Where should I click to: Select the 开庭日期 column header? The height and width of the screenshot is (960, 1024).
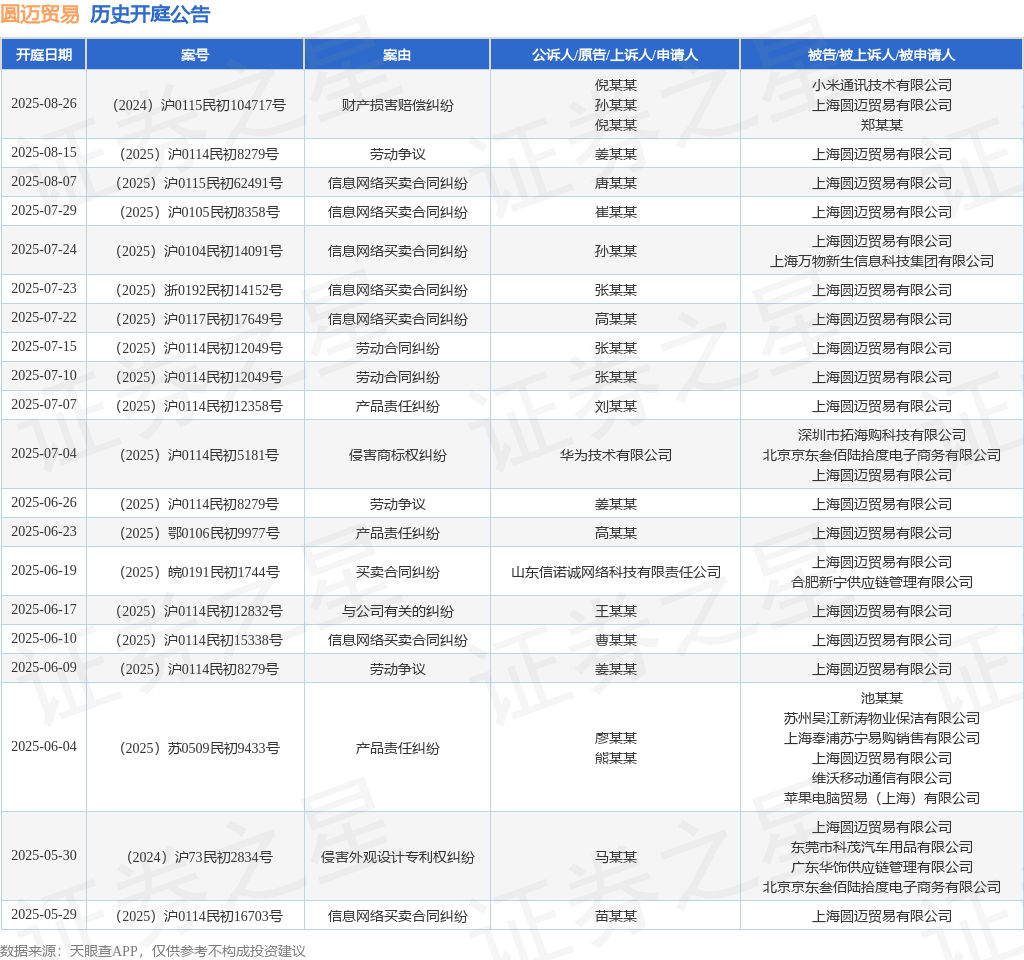pyautogui.click(x=44, y=55)
